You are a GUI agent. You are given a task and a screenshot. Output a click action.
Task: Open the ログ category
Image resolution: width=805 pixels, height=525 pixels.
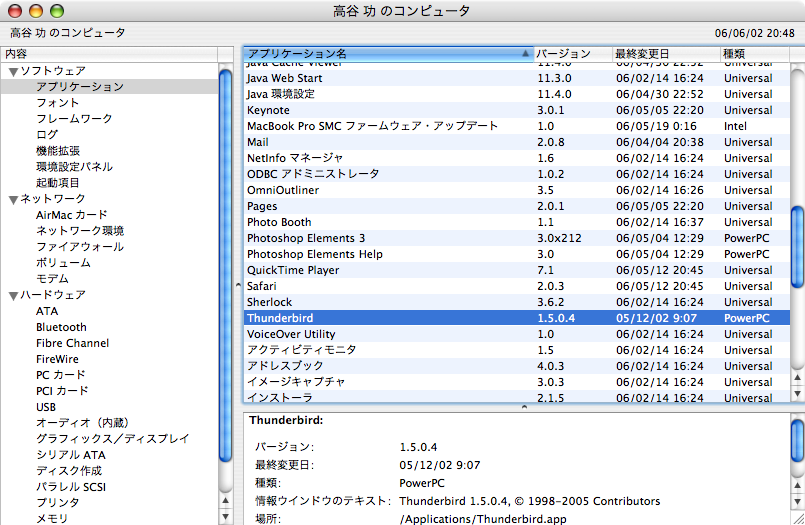tap(47, 134)
